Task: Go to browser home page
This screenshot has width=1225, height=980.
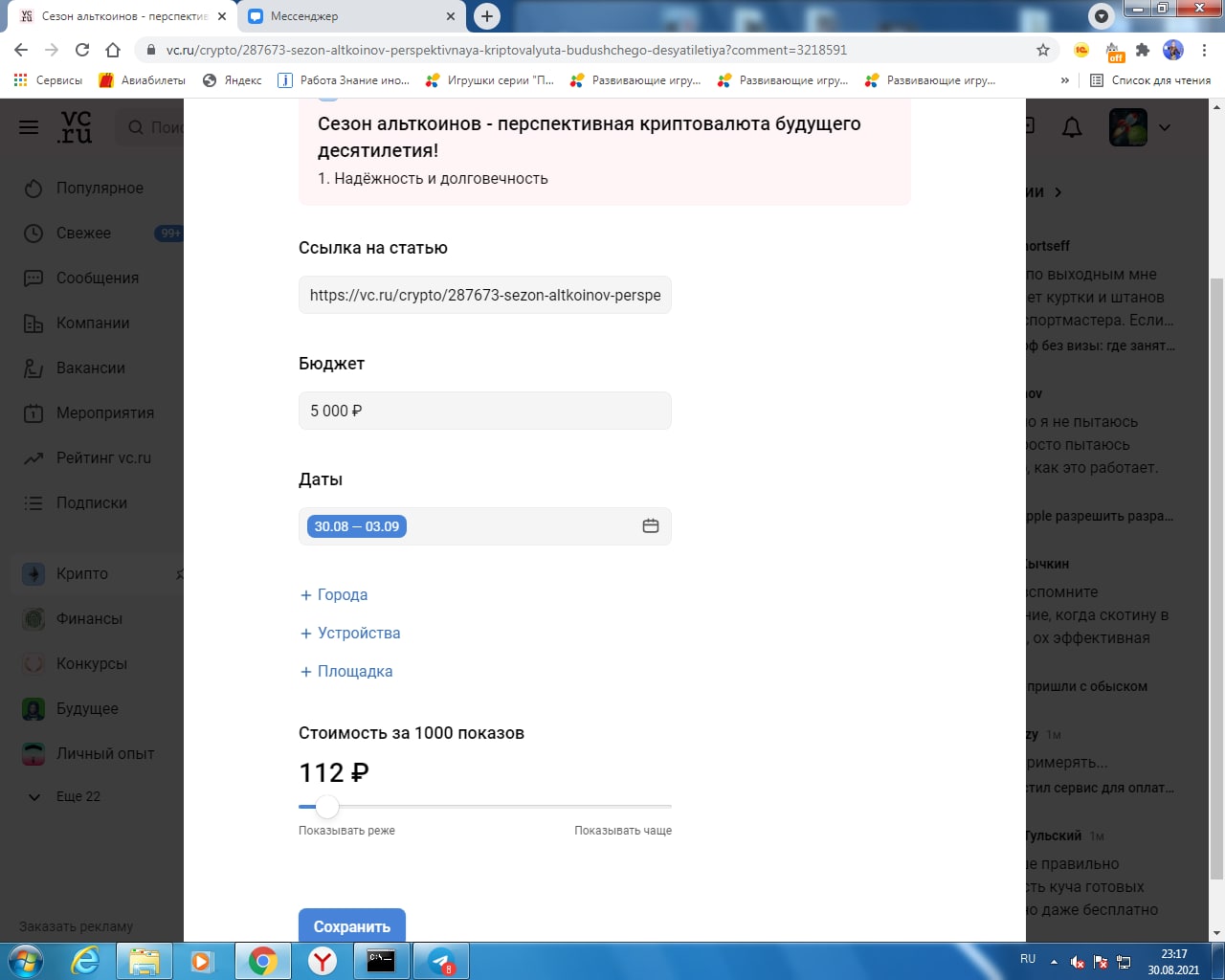Action: pos(113,50)
